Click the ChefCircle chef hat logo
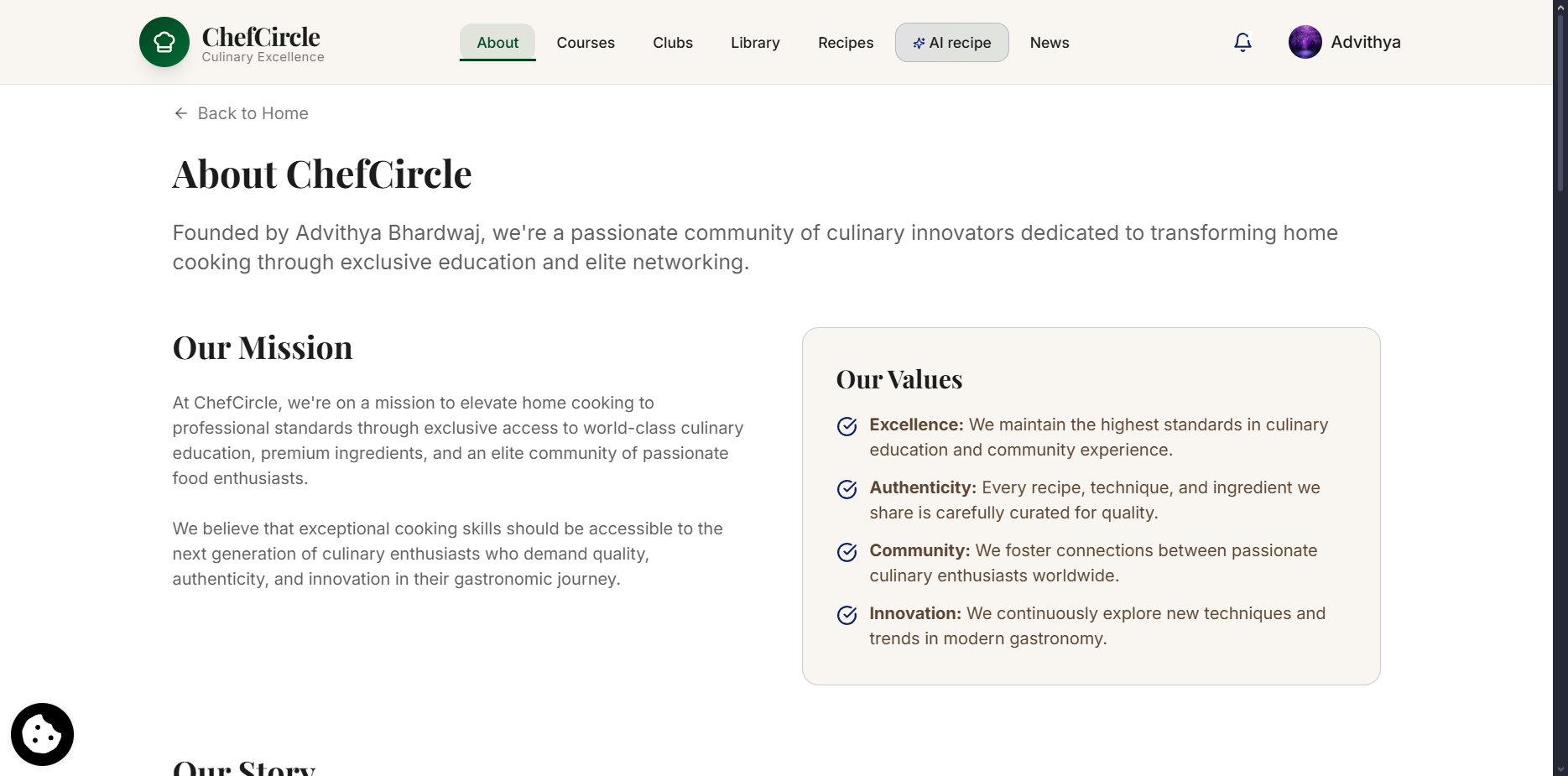Viewport: 1568px width, 776px height. tap(164, 42)
